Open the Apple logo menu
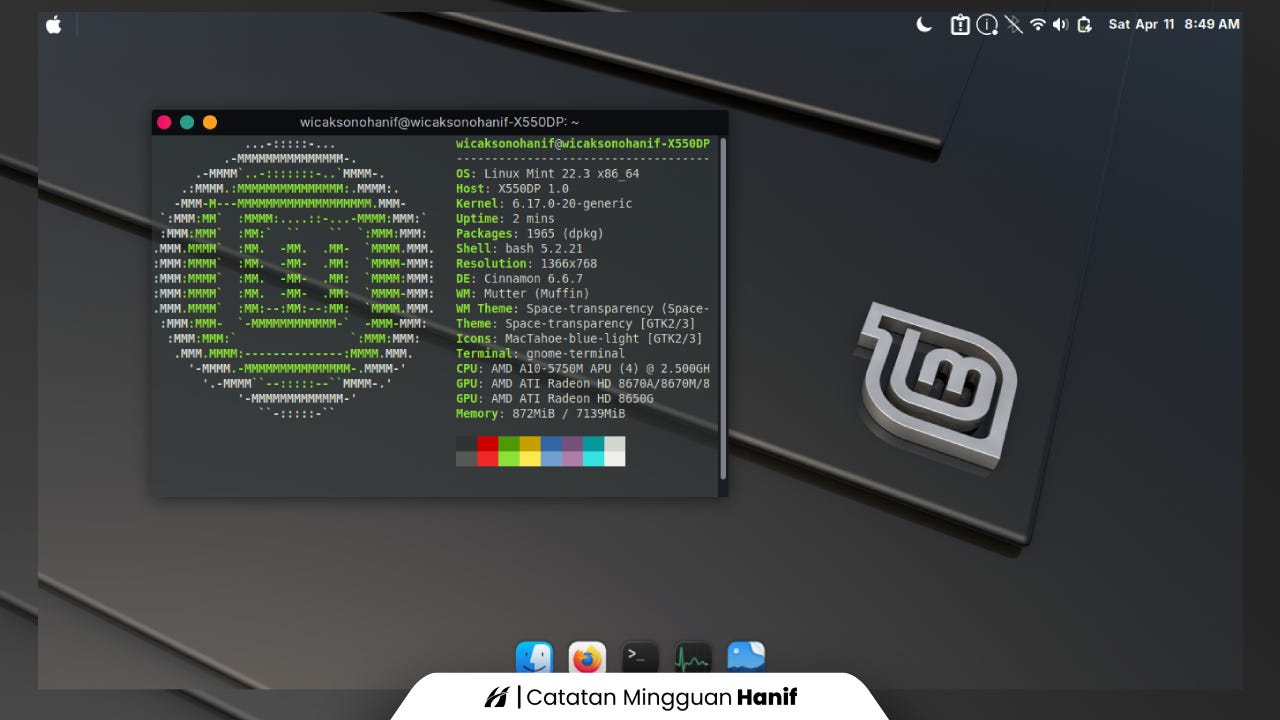 [x=53, y=25]
